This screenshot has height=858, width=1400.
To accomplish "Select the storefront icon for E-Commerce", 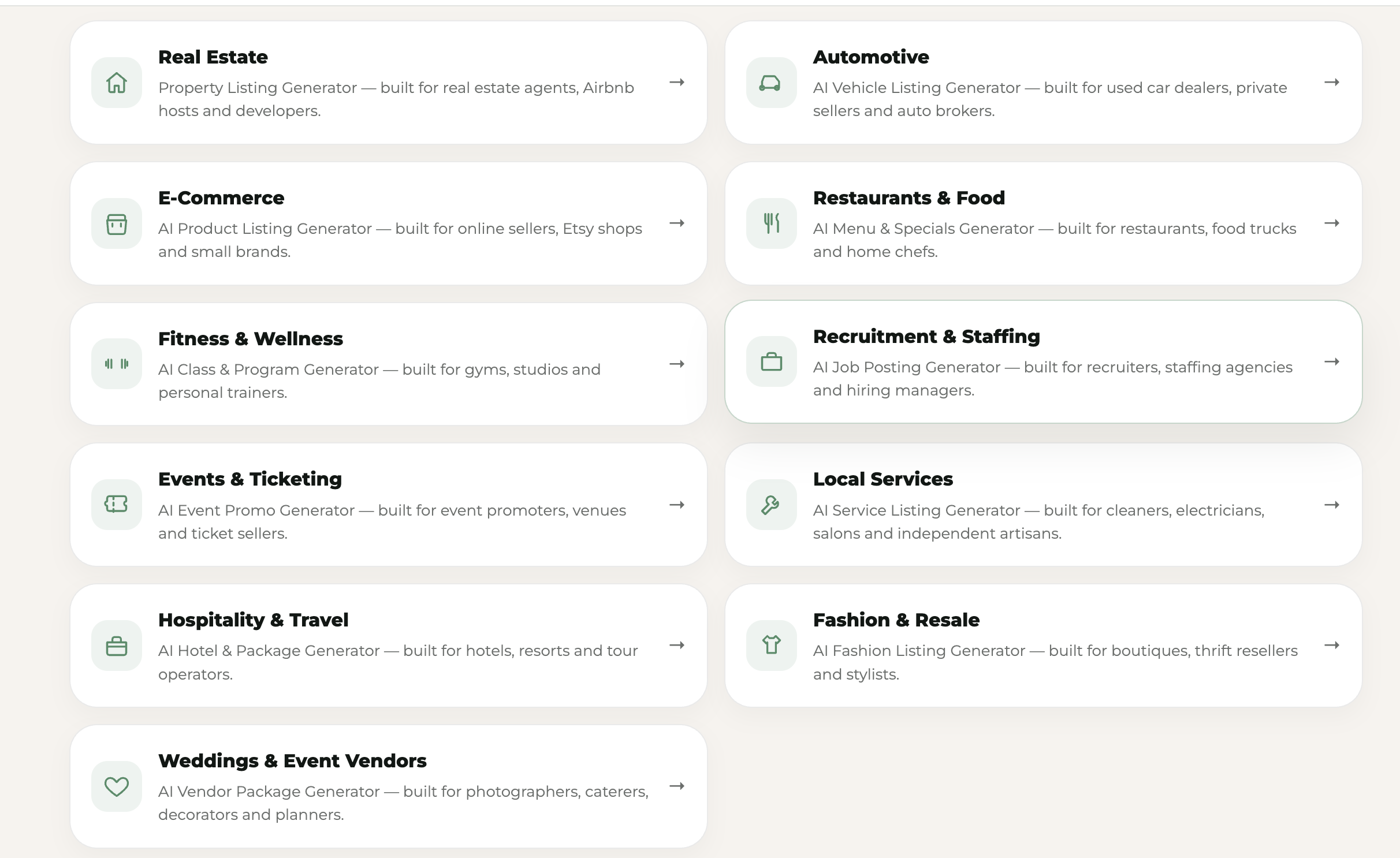I will coord(117,223).
